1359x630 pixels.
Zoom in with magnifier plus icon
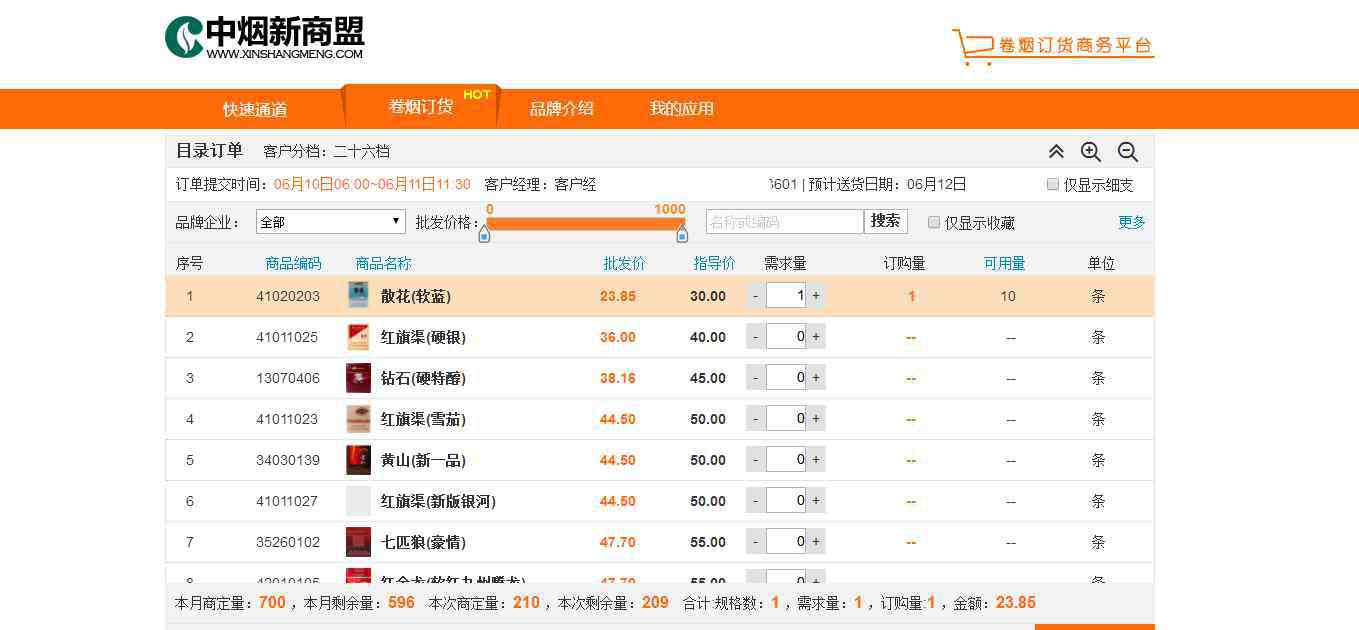pos(1091,152)
